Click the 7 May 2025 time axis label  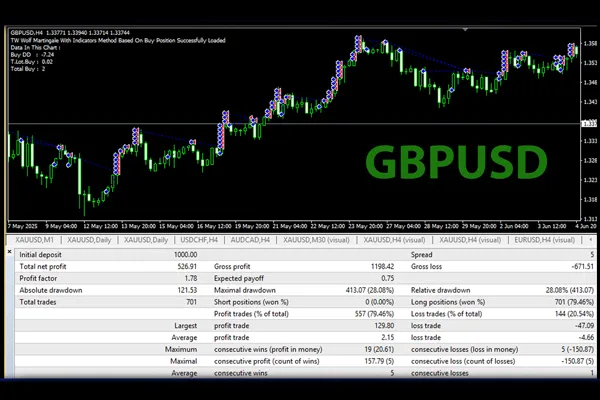[23, 226]
